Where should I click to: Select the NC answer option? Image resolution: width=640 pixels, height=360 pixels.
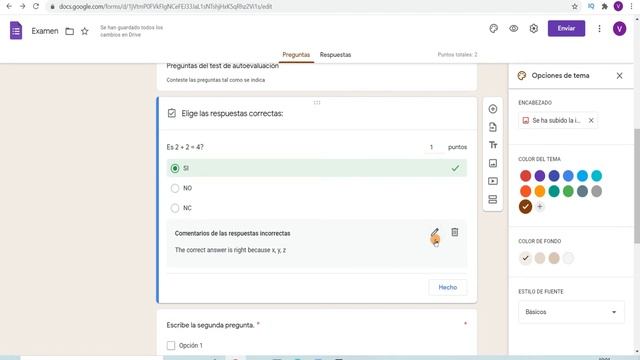(x=175, y=208)
